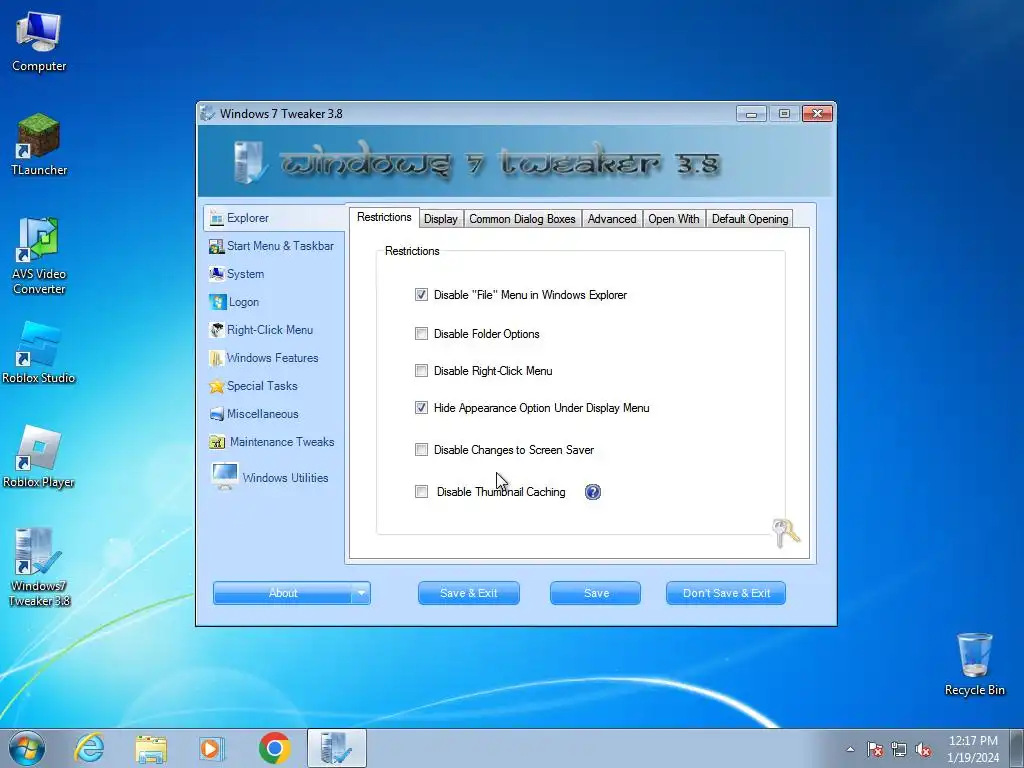Select the System category
The height and width of the screenshot is (768, 1024).
236,274
